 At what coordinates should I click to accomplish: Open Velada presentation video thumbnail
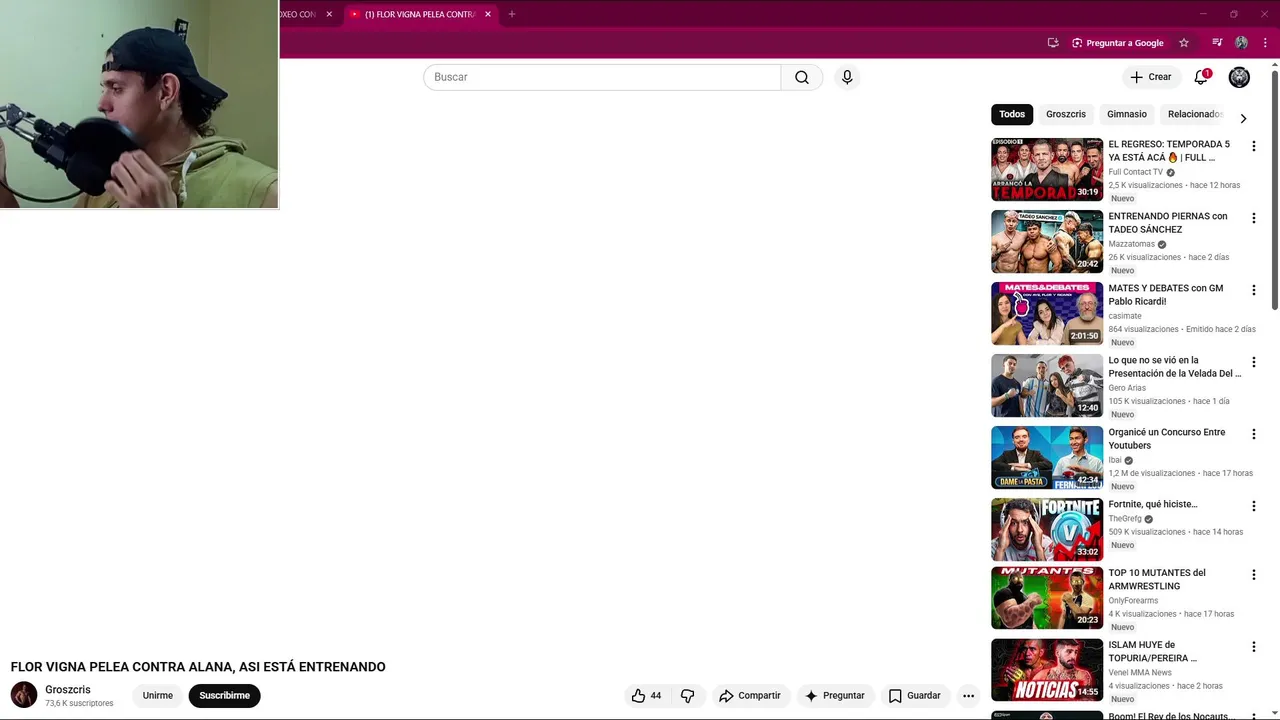click(1047, 386)
